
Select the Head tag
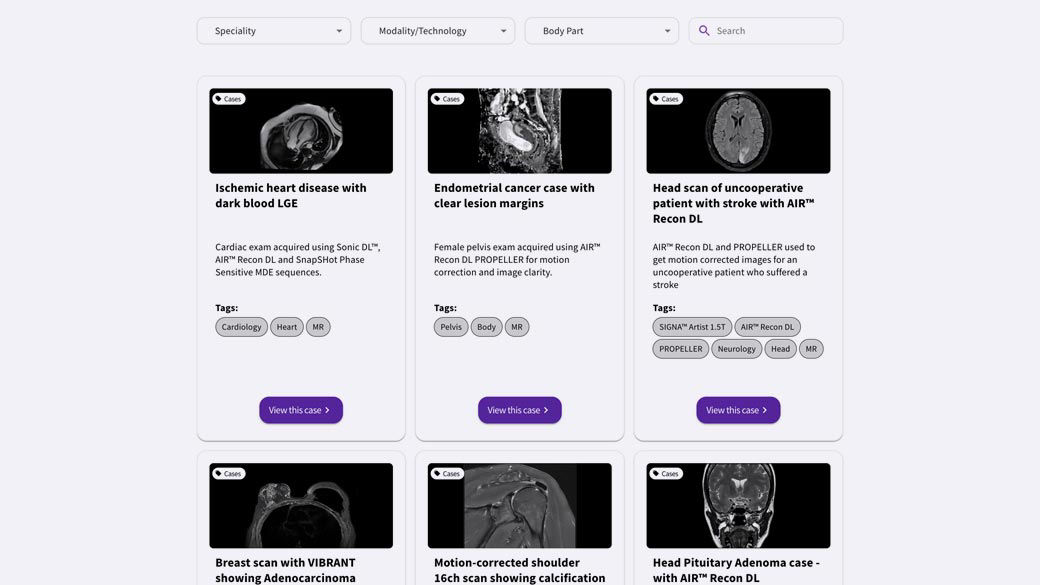(x=780, y=349)
